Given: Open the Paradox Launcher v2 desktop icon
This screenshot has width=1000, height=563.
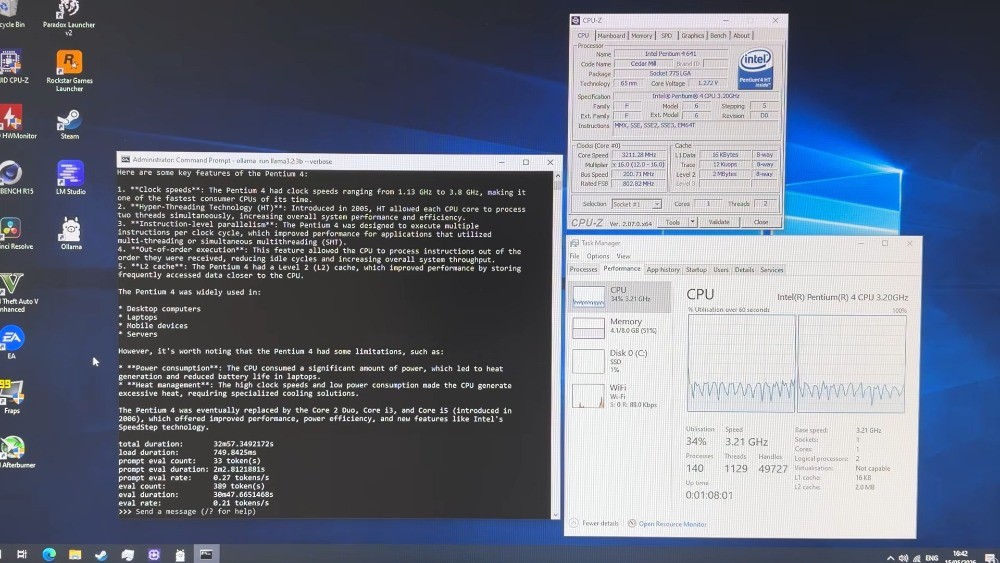Looking at the screenshot, I should point(68,18).
